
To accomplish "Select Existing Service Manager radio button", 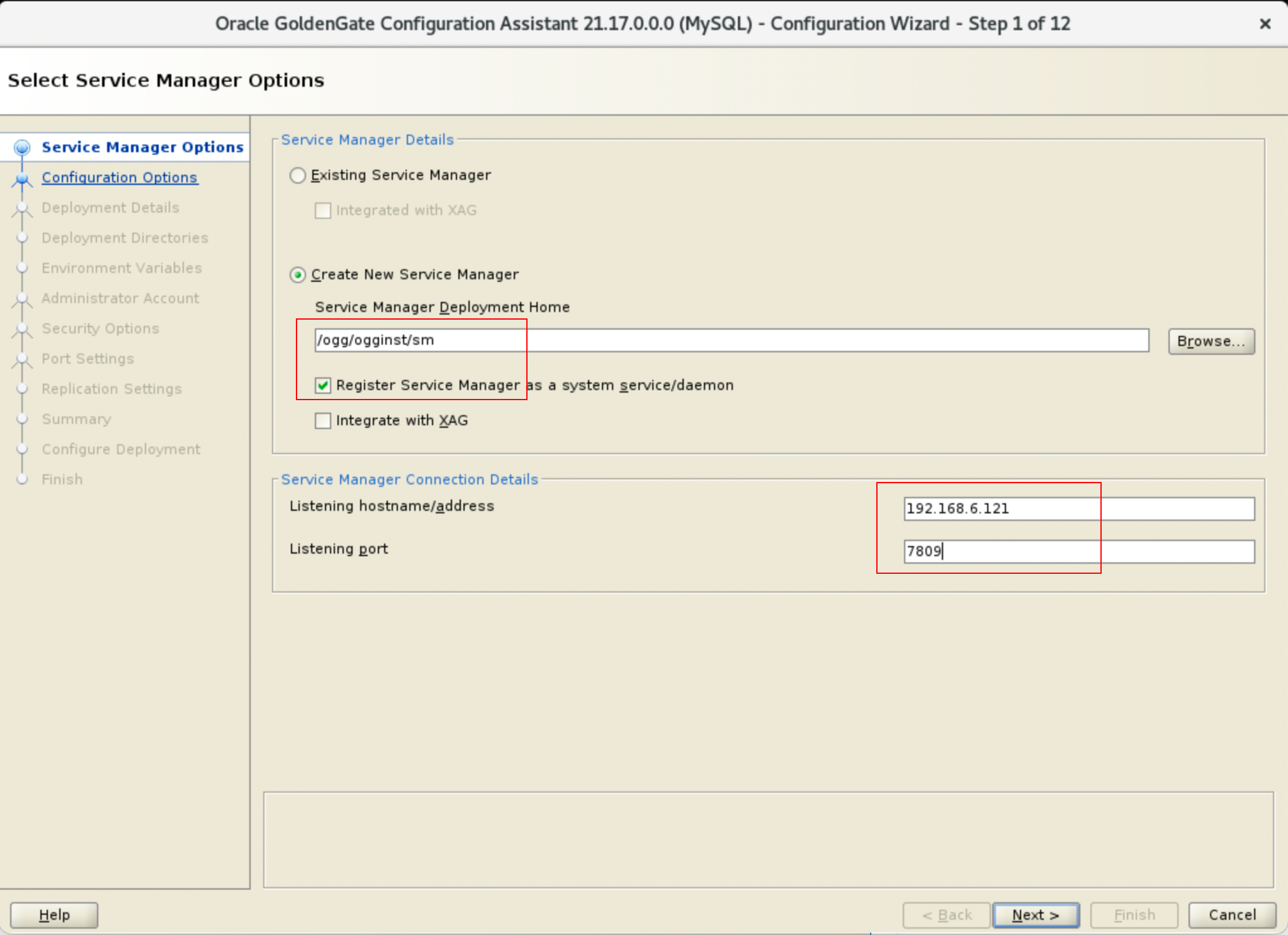I will 298,176.
